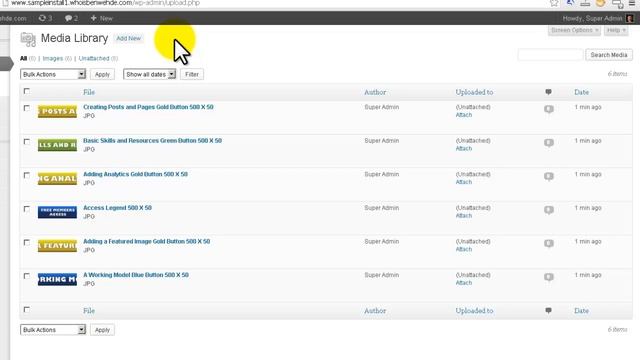Open Creating Posts and Pages Gold Button link

pyautogui.click(x=148, y=107)
